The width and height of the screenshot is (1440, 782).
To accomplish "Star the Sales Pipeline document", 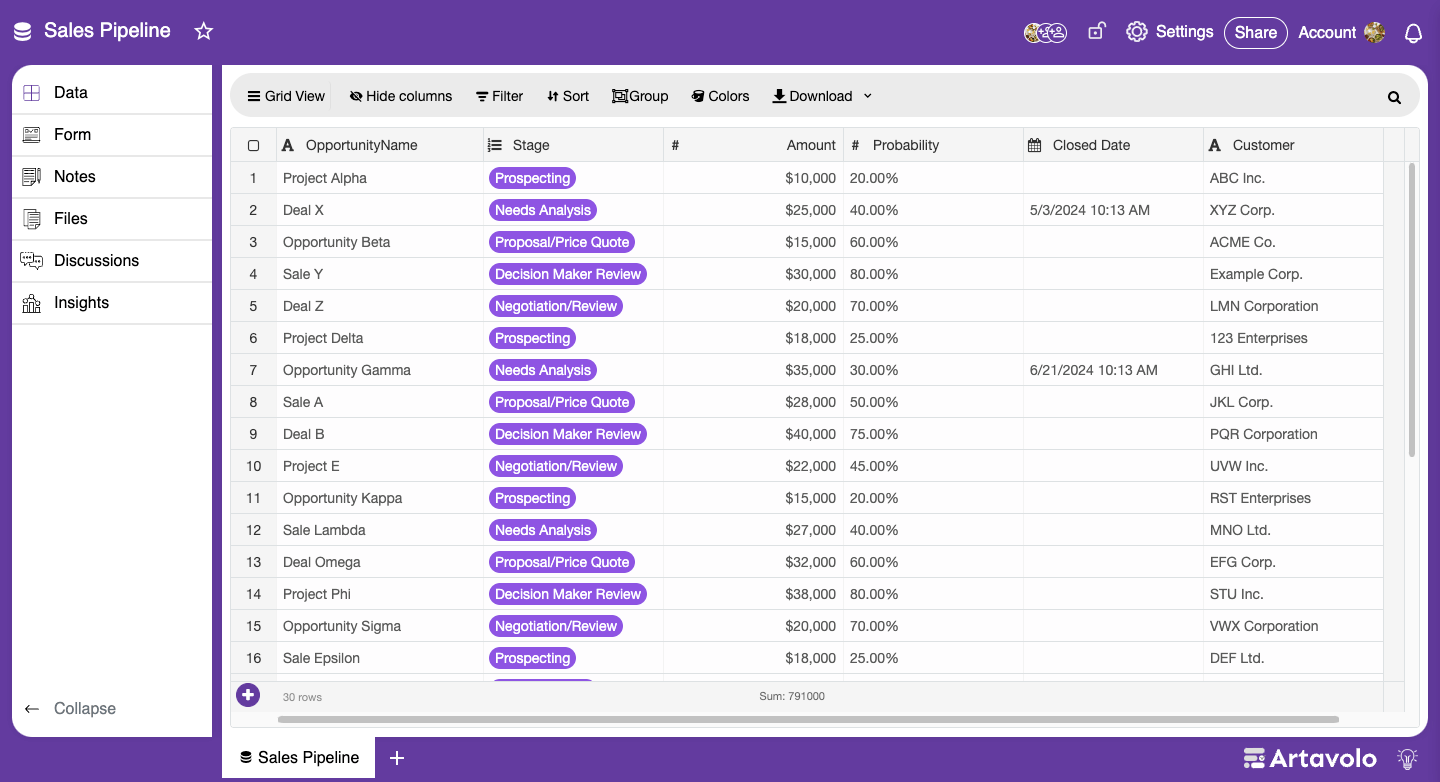I will pos(204,31).
